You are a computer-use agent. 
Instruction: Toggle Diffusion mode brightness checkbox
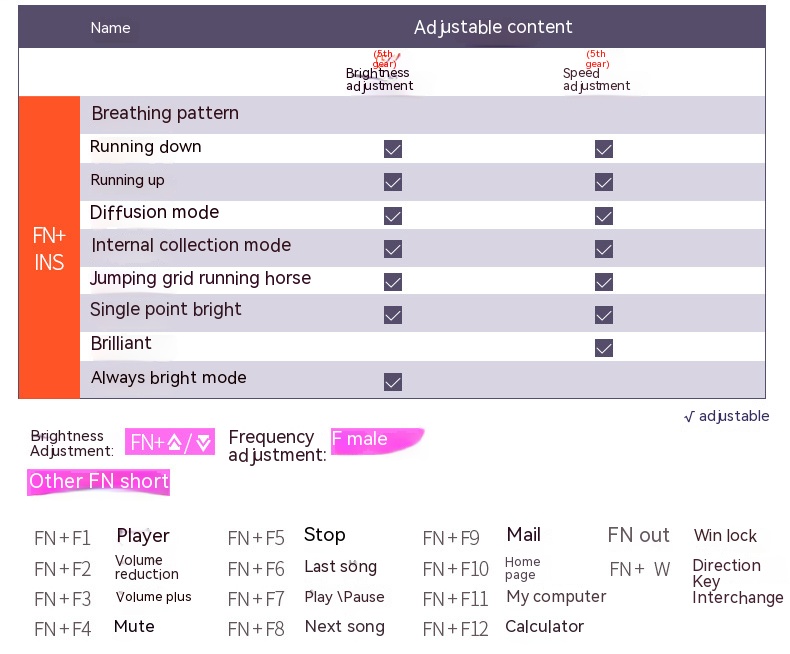393,215
